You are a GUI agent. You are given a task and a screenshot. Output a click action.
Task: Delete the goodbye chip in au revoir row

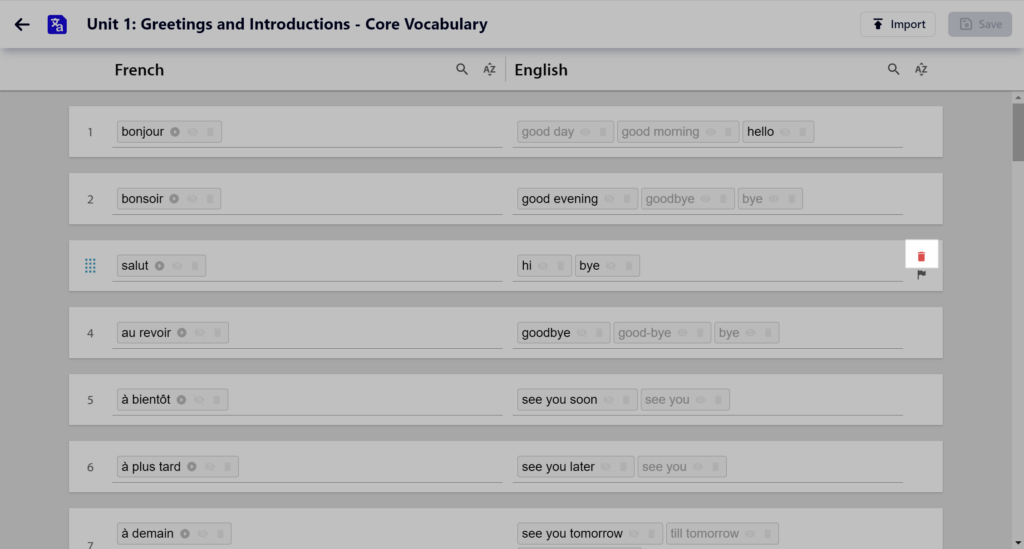click(599, 333)
